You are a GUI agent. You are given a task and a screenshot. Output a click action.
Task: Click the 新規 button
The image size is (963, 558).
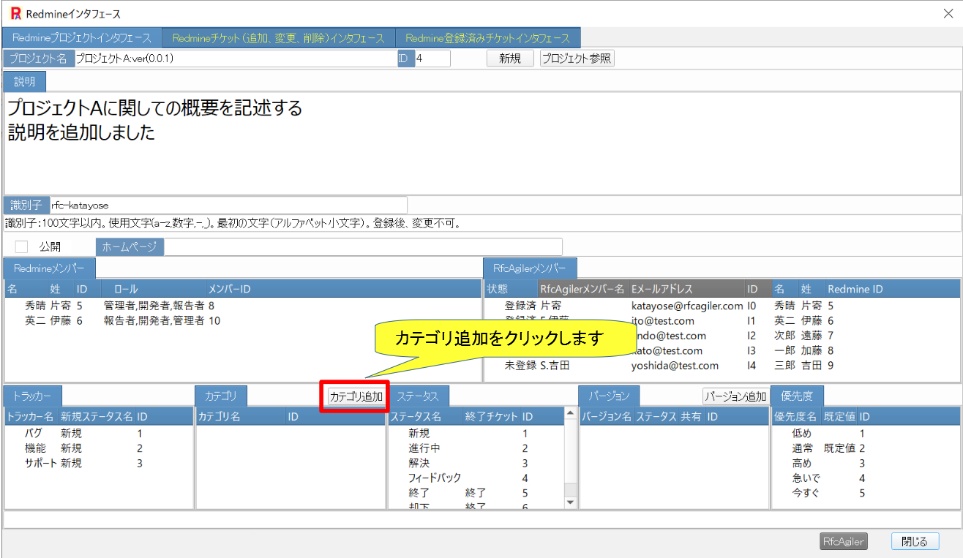[x=510, y=58]
